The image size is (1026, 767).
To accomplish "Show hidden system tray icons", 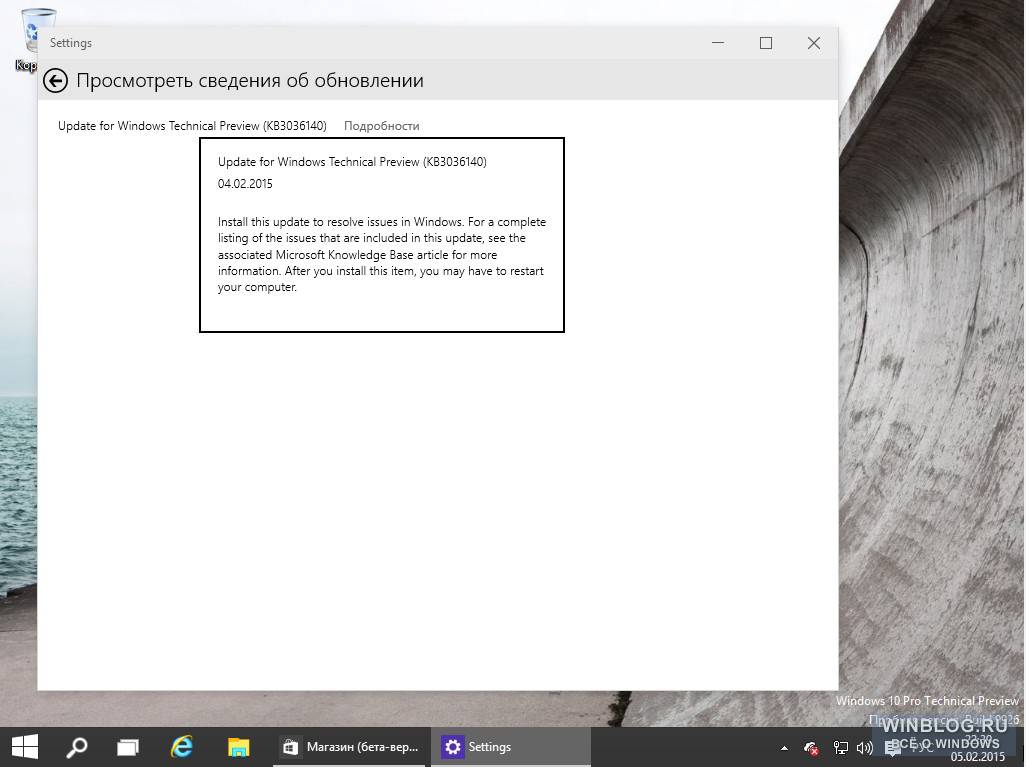I will pos(784,747).
